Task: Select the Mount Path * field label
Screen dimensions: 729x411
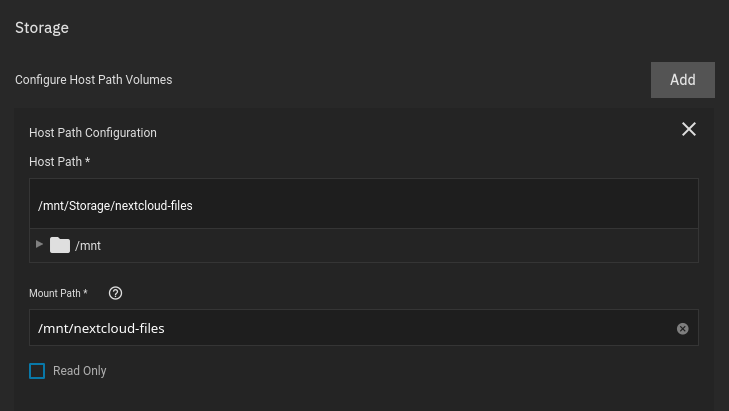Action: [58, 293]
